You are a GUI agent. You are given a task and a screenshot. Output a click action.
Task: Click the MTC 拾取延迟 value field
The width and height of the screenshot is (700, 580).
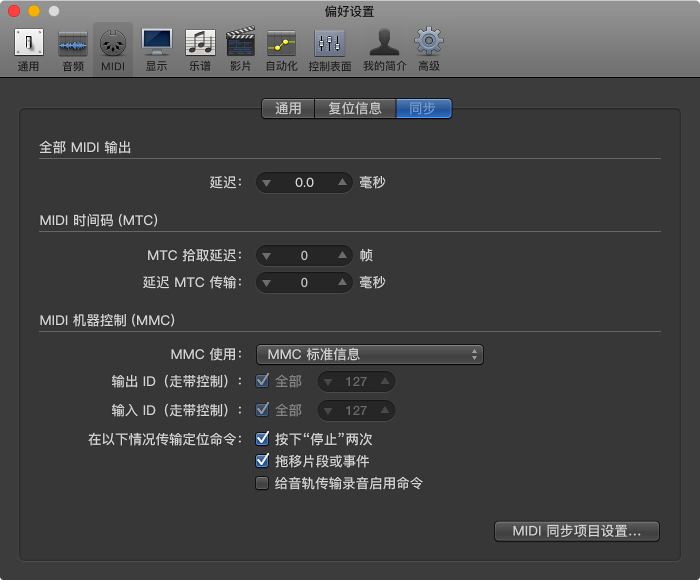304,256
